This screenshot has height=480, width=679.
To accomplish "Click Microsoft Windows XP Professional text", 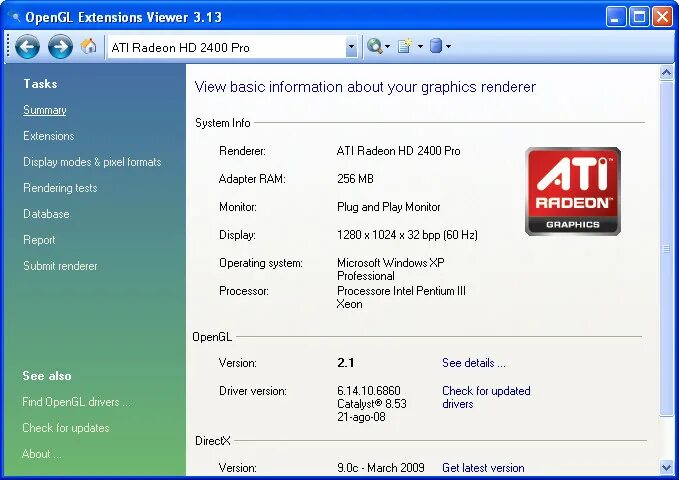I will click(x=391, y=269).
